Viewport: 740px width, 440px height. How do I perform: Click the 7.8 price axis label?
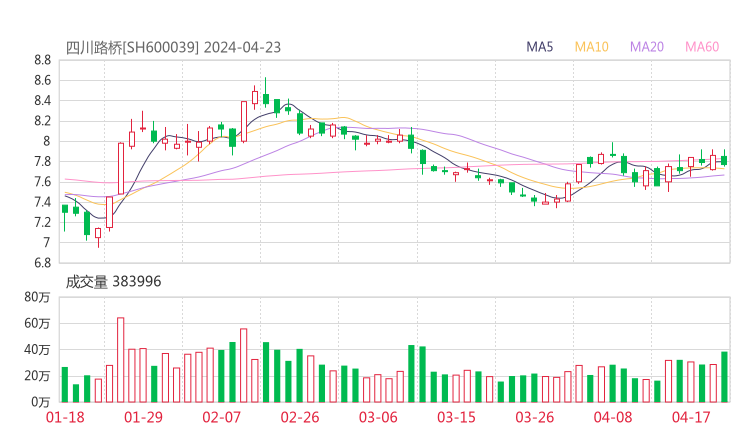(42, 161)
